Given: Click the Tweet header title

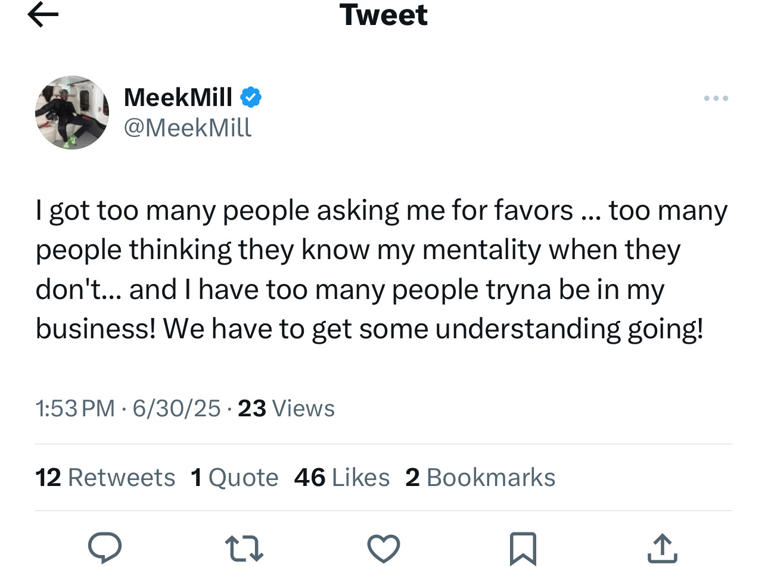Looking at the screenshot, I should pyautogui.click(x=384, y=15).
